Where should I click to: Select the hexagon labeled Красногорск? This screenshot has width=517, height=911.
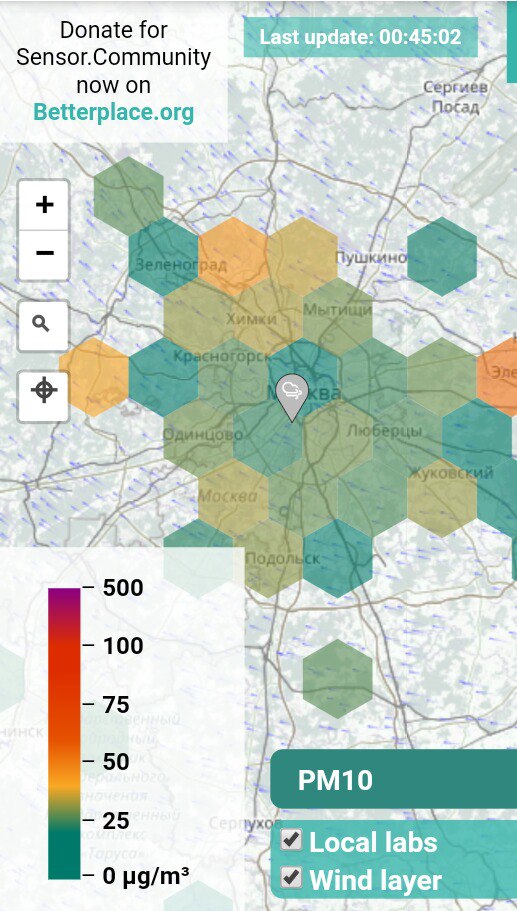pyautogui.click(x=233, y=377)
